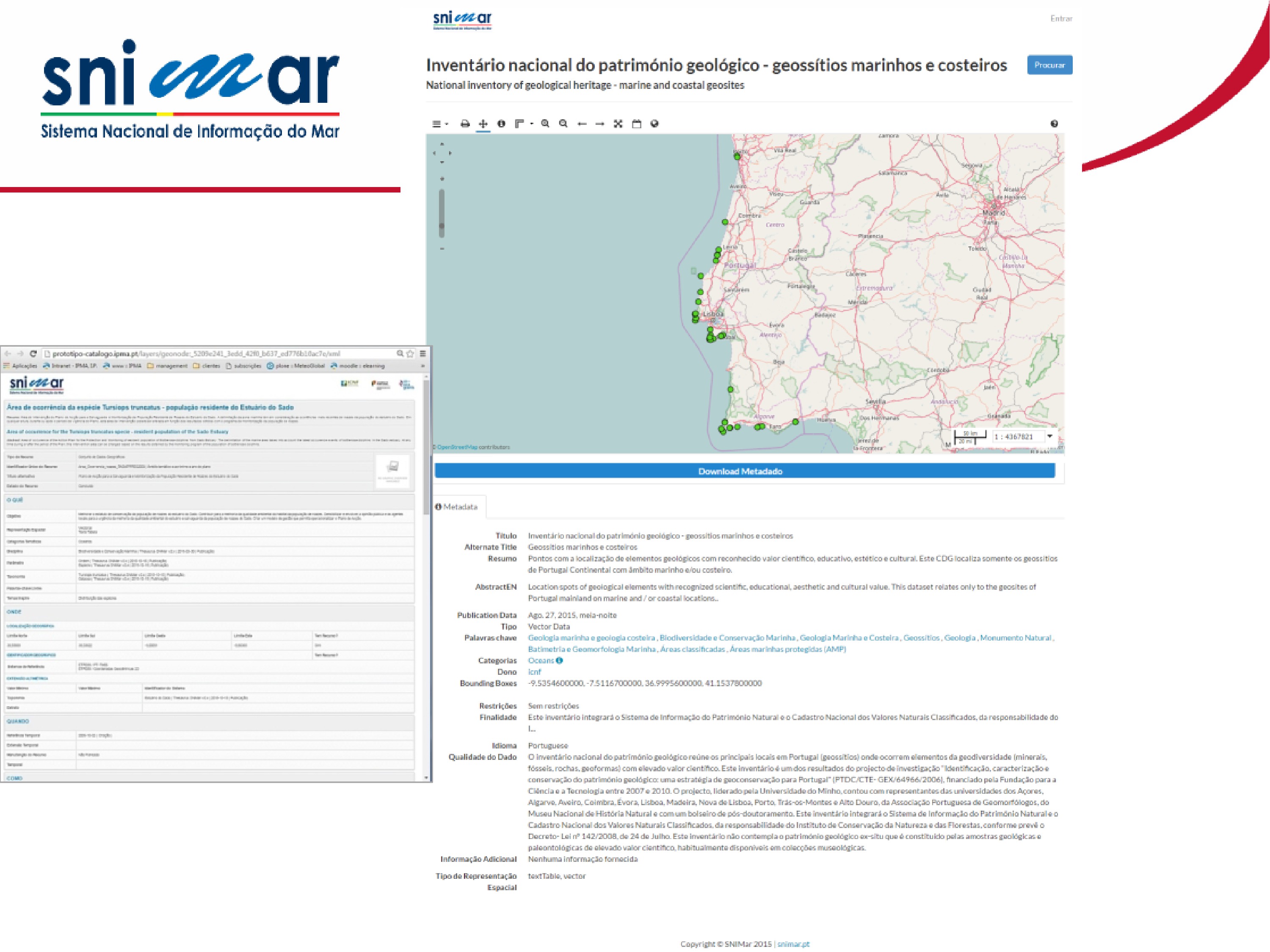Pan the map north arrow
Image resolution: width=1270 pixels, height=952 pixels.
[x=442, y=144]
